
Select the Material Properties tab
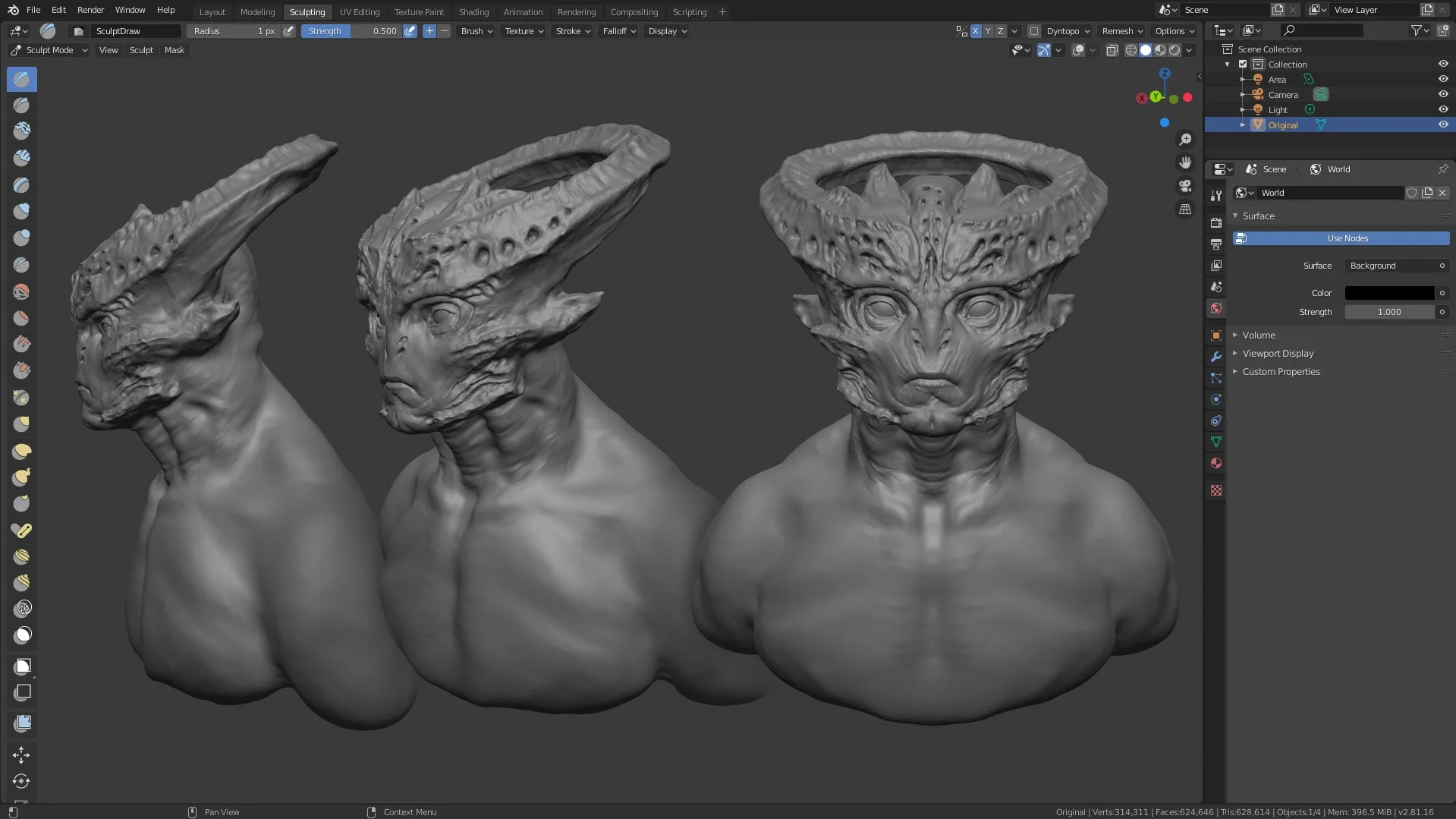tap(1215, 462)
